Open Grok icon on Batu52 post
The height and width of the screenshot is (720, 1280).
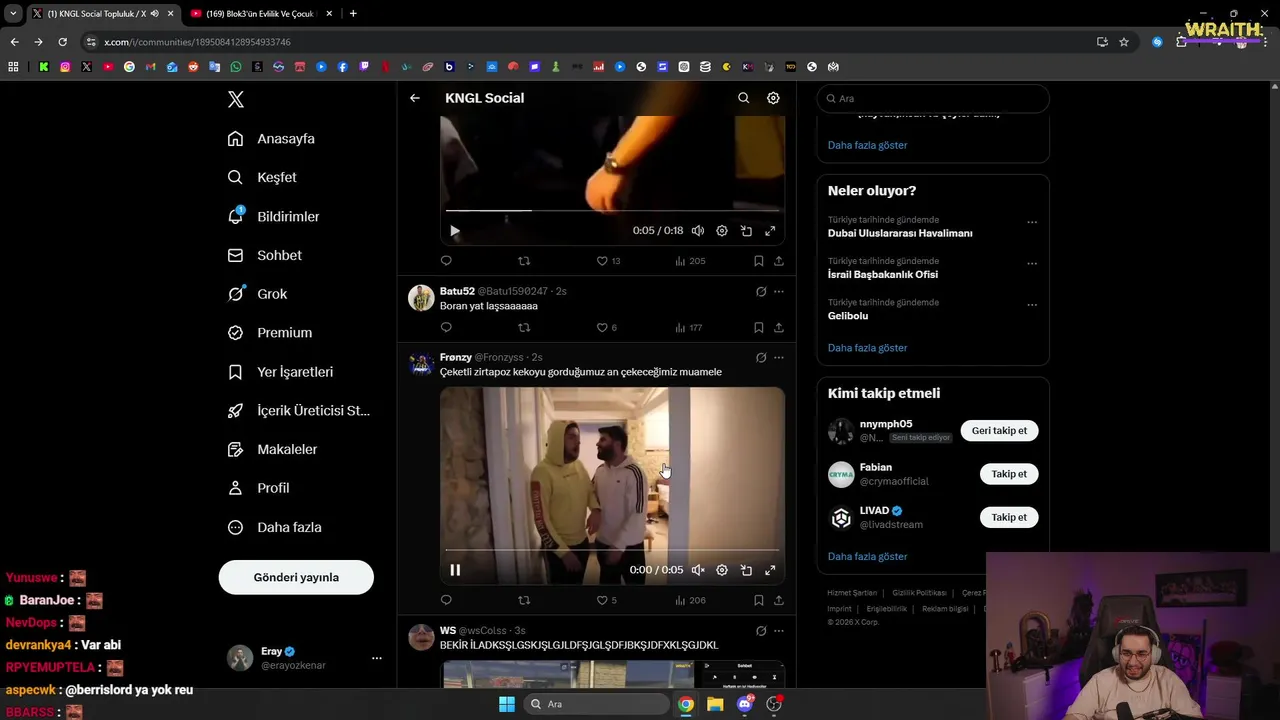point(761,292)
